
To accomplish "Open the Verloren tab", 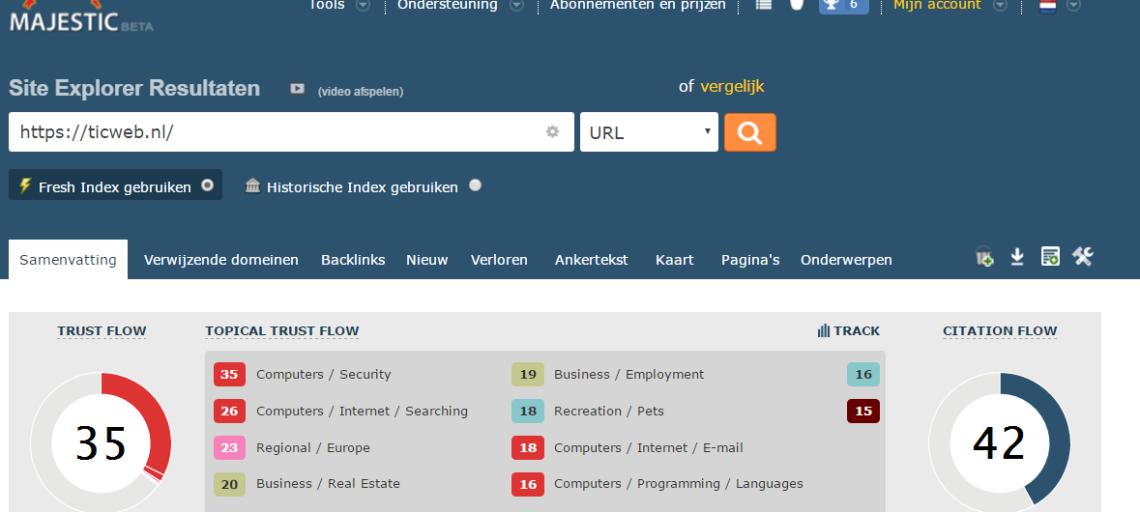I will tap(499, 260).
